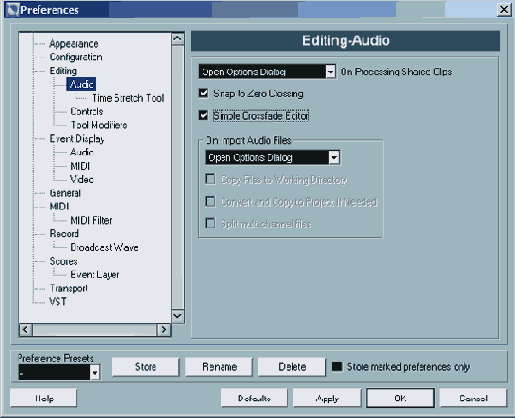Click the Defaults button
This screenshot has width=515, height=418.
point(254,398)
